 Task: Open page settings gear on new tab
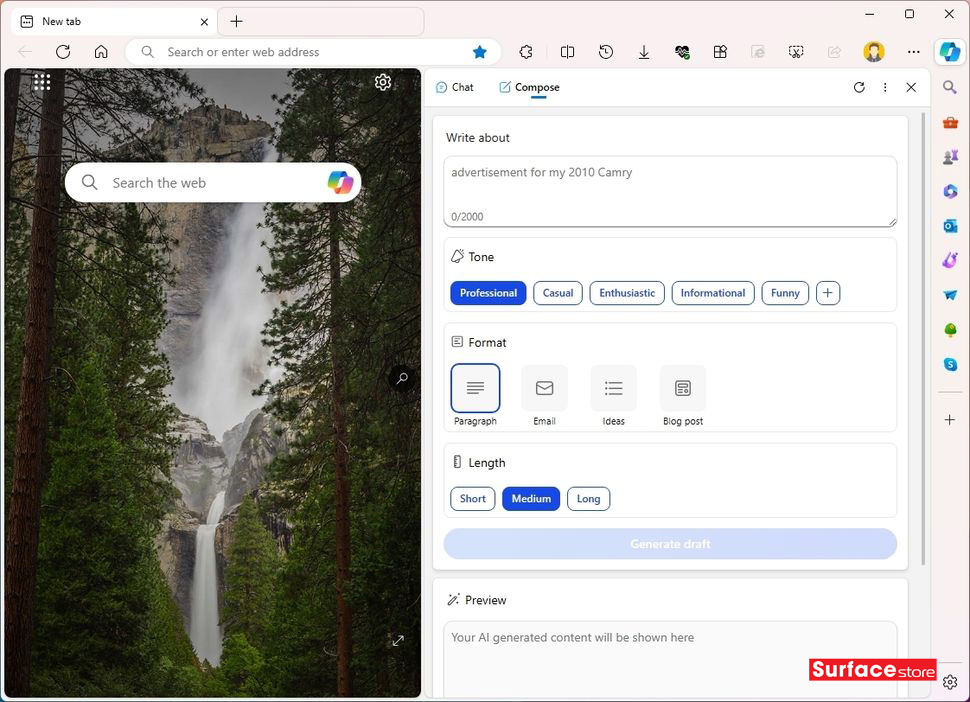tap(383, 82)
